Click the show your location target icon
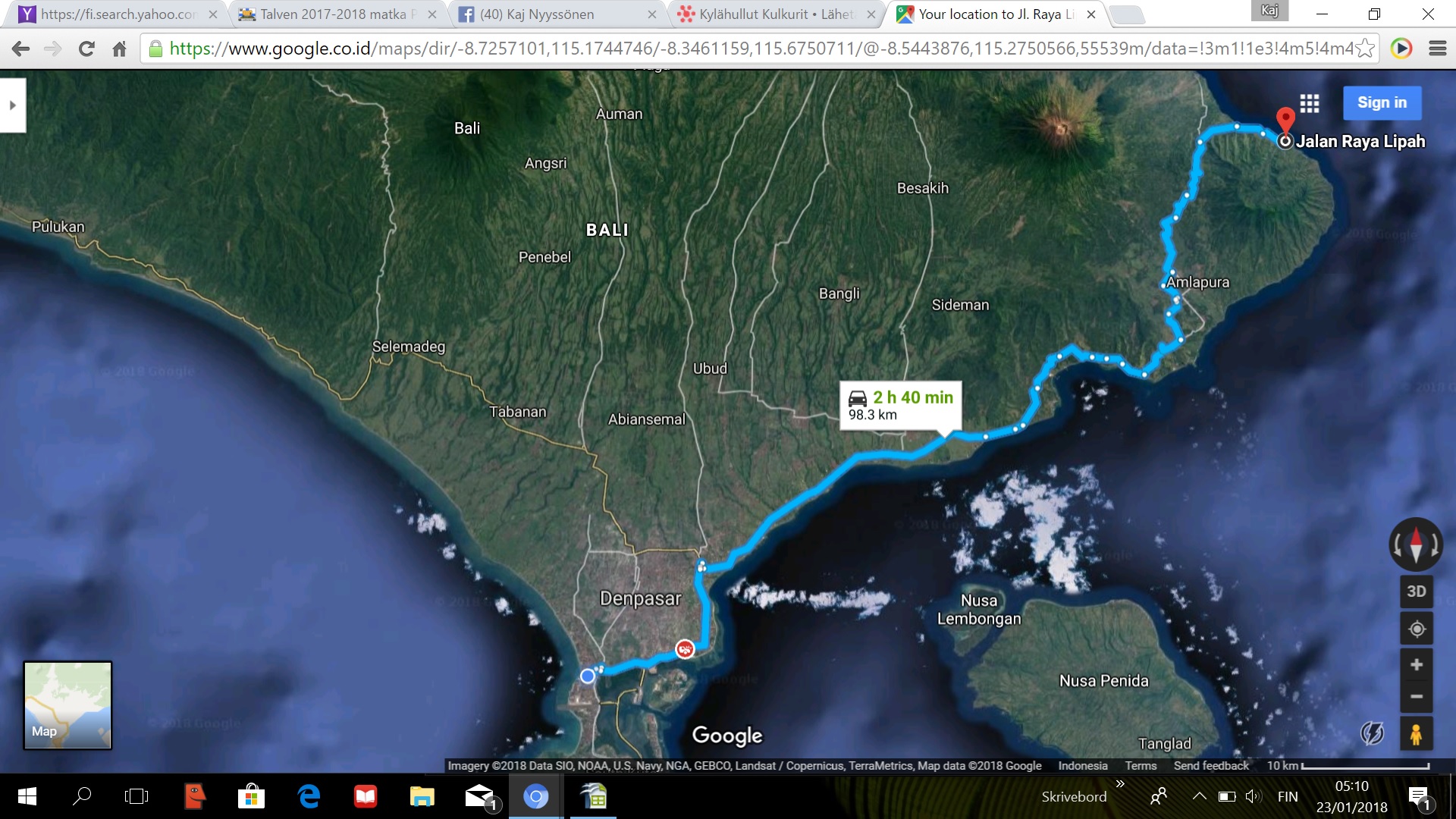1456x819 pixels. 1416,629
